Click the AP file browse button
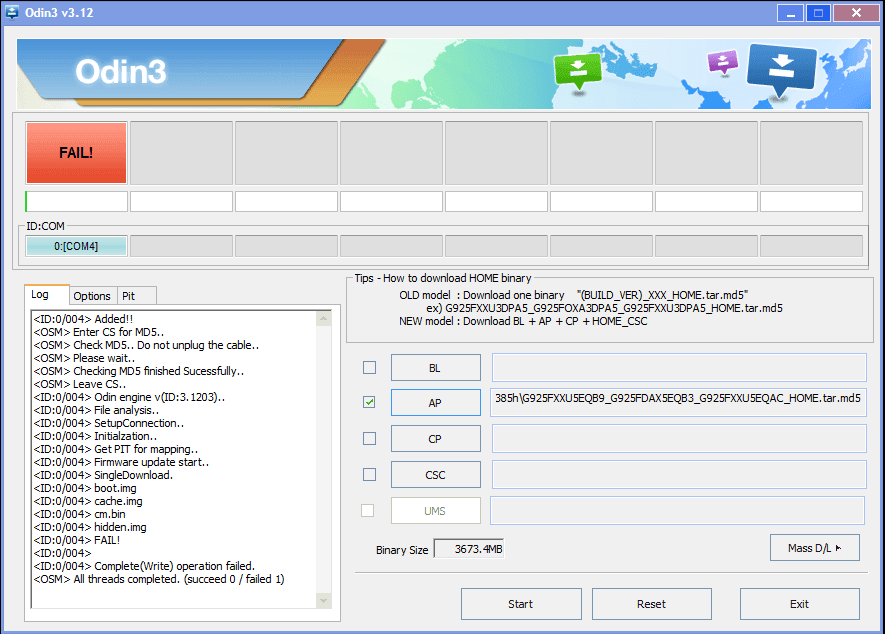The width and height of the screenshot is (885, 634). (436, 403)
